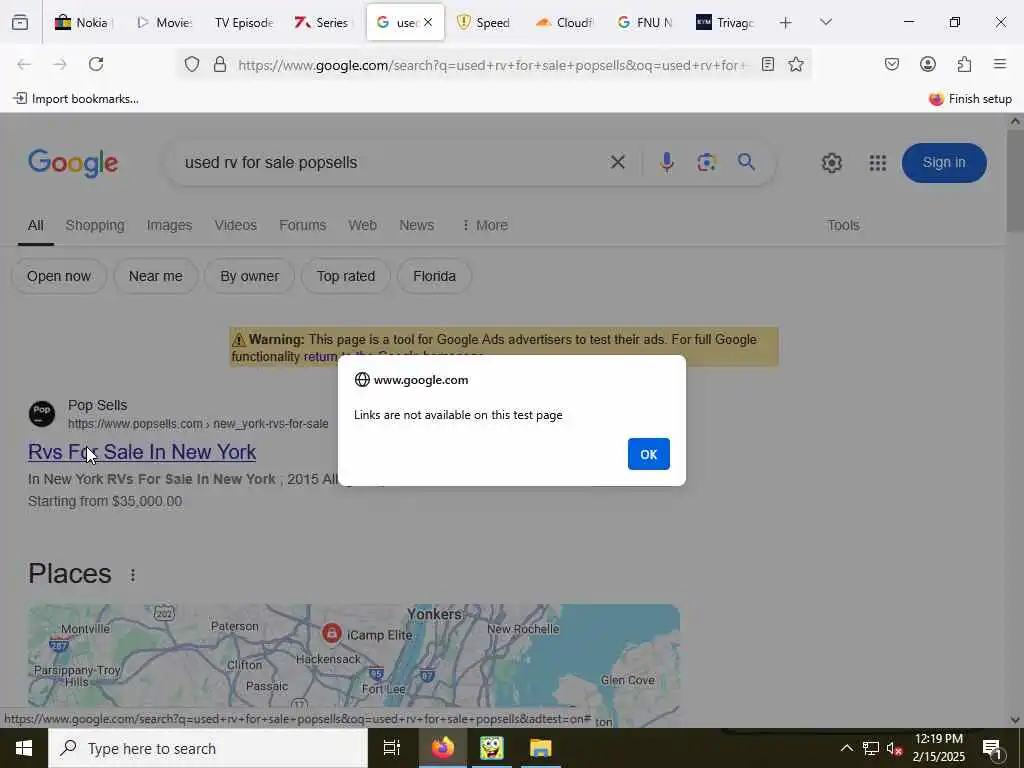Open the Firefox account icon
Image resolution: width=1024 pixels, height=768 pixels.
(x=928, y=64)
